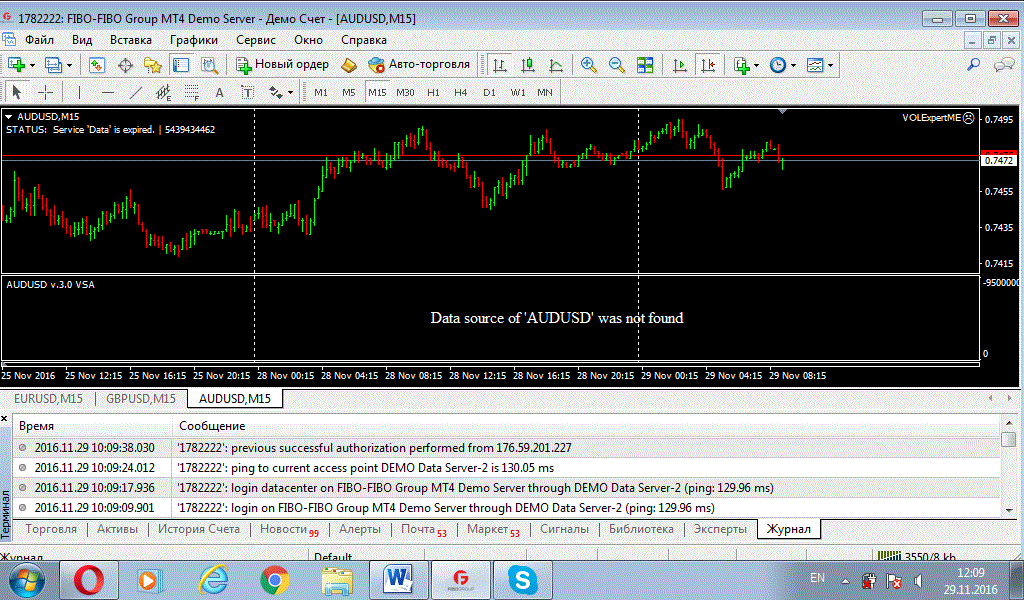Switch timeframe to D1
This screenshot has width=1024, height=600.
[x=489, y=93]
